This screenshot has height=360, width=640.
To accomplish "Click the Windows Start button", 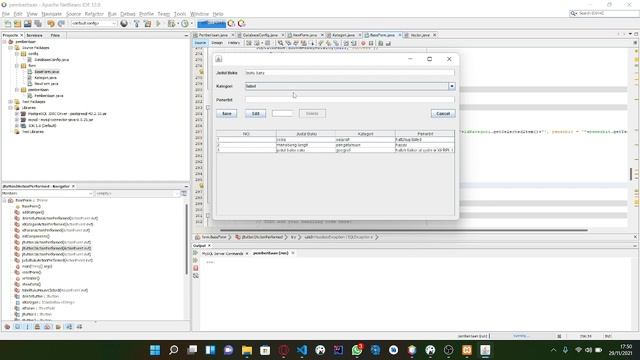I will (155, 350).
